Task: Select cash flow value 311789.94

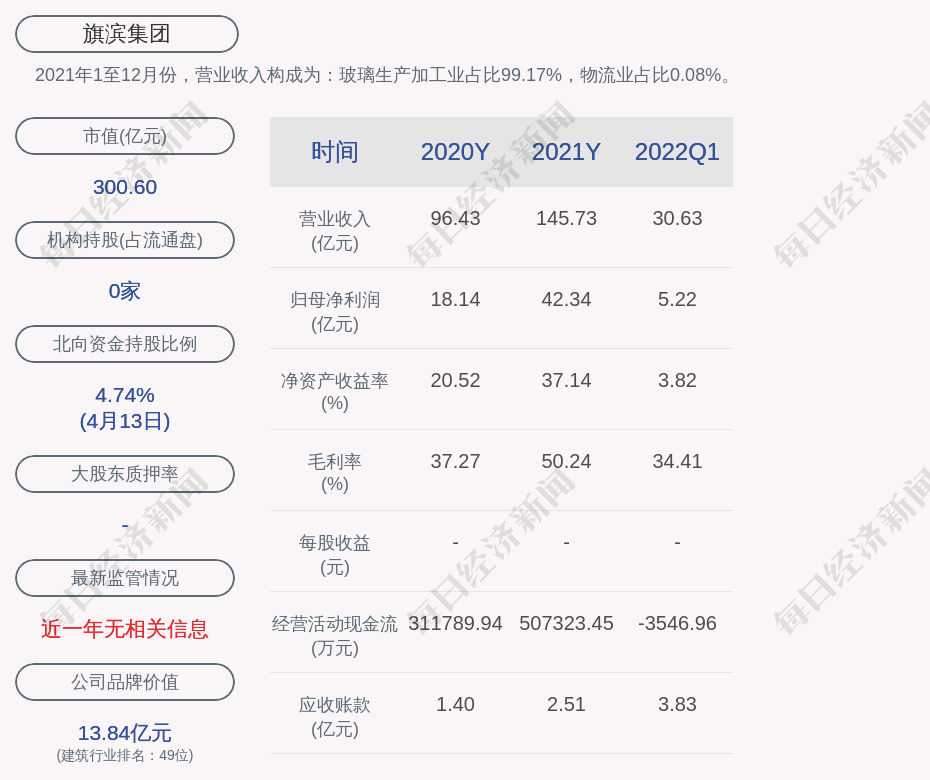Action: click(455, 623)
